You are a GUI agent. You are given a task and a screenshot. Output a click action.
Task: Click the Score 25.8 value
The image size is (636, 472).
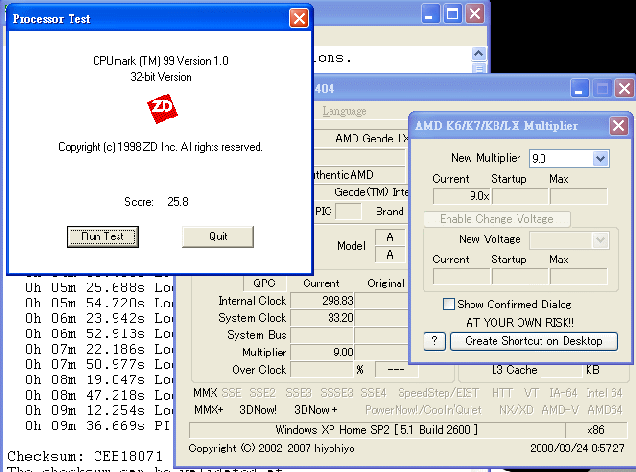[178, 202]
